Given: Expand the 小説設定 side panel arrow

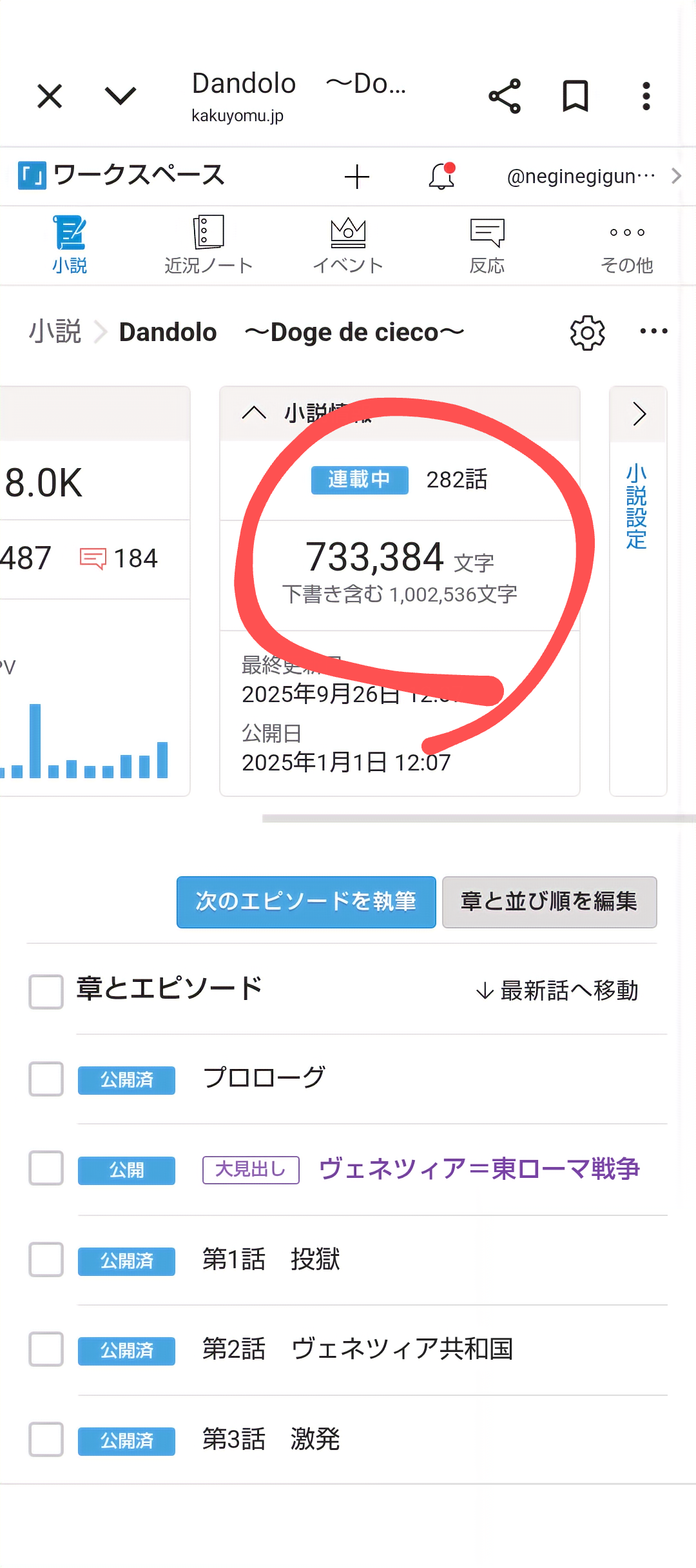Looking at the screenshot, I should (638, 414).
